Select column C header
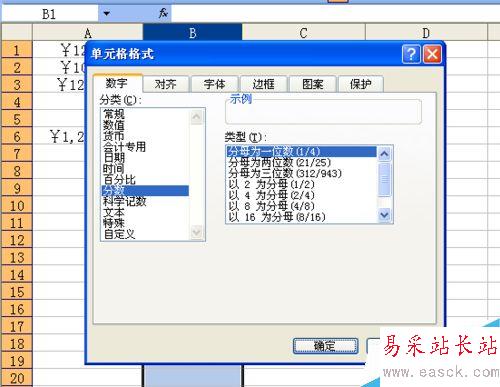This screenshot has height=387, width=500. (303, 33)
